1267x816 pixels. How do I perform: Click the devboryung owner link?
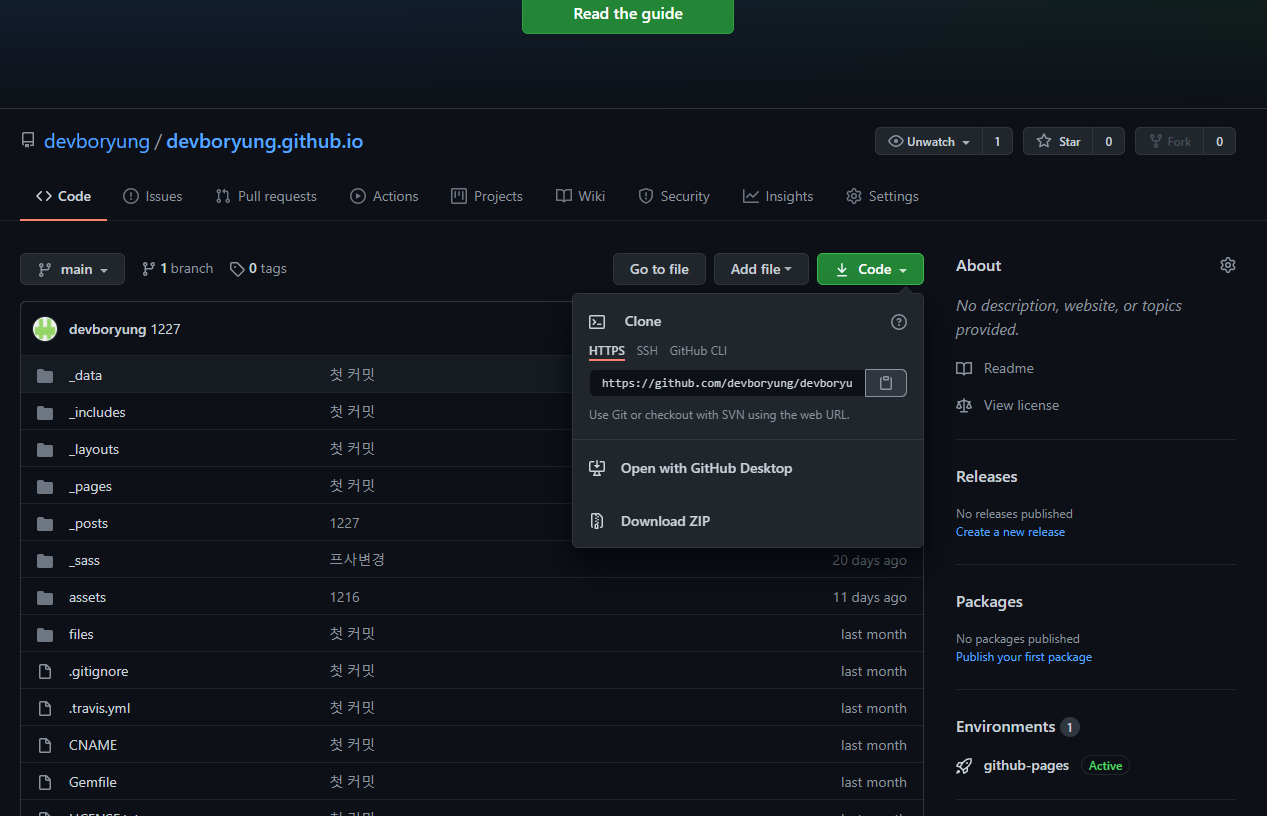click(x=95, y=142)
